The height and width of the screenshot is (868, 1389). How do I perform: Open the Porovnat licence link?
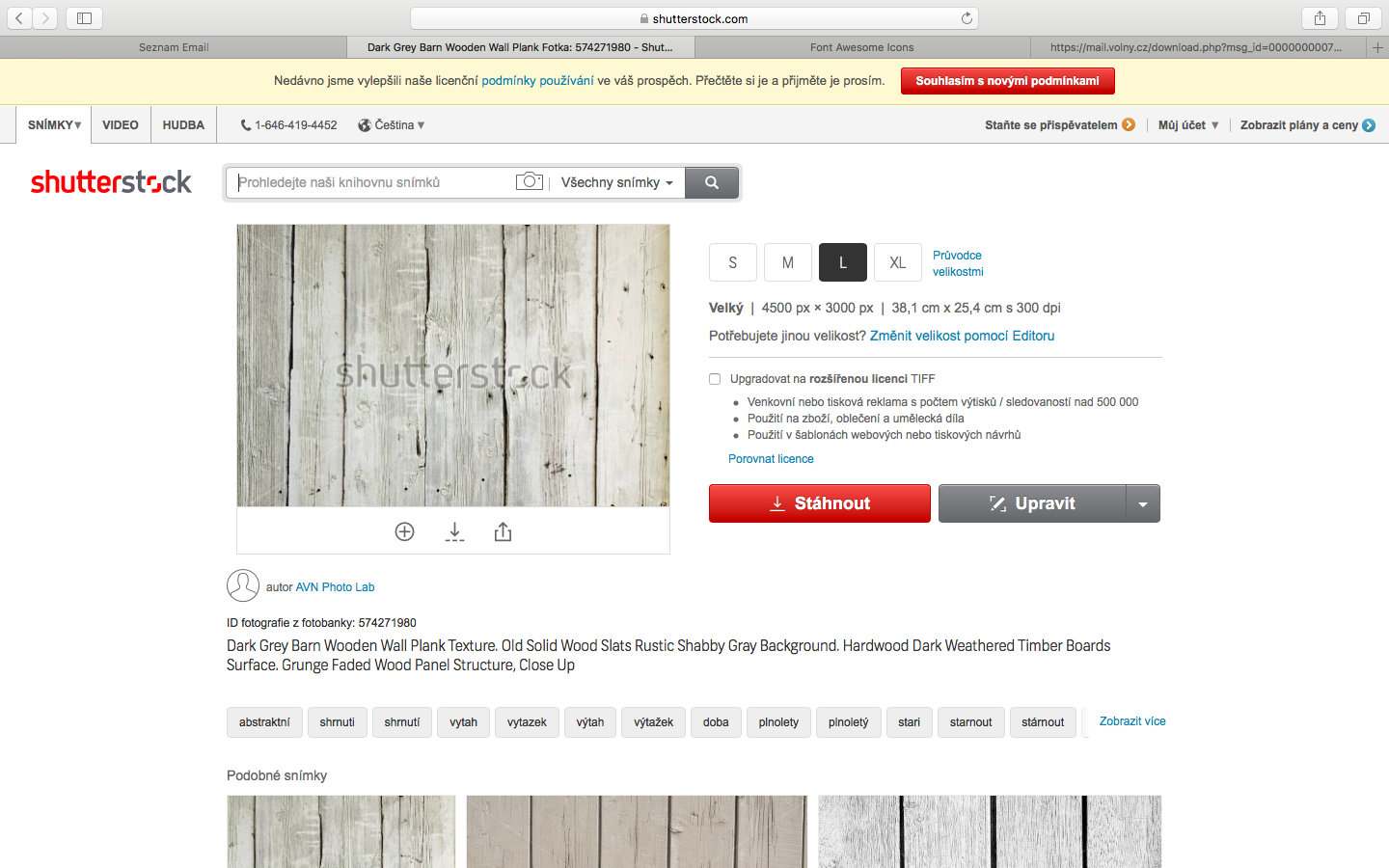pos(771,459)
